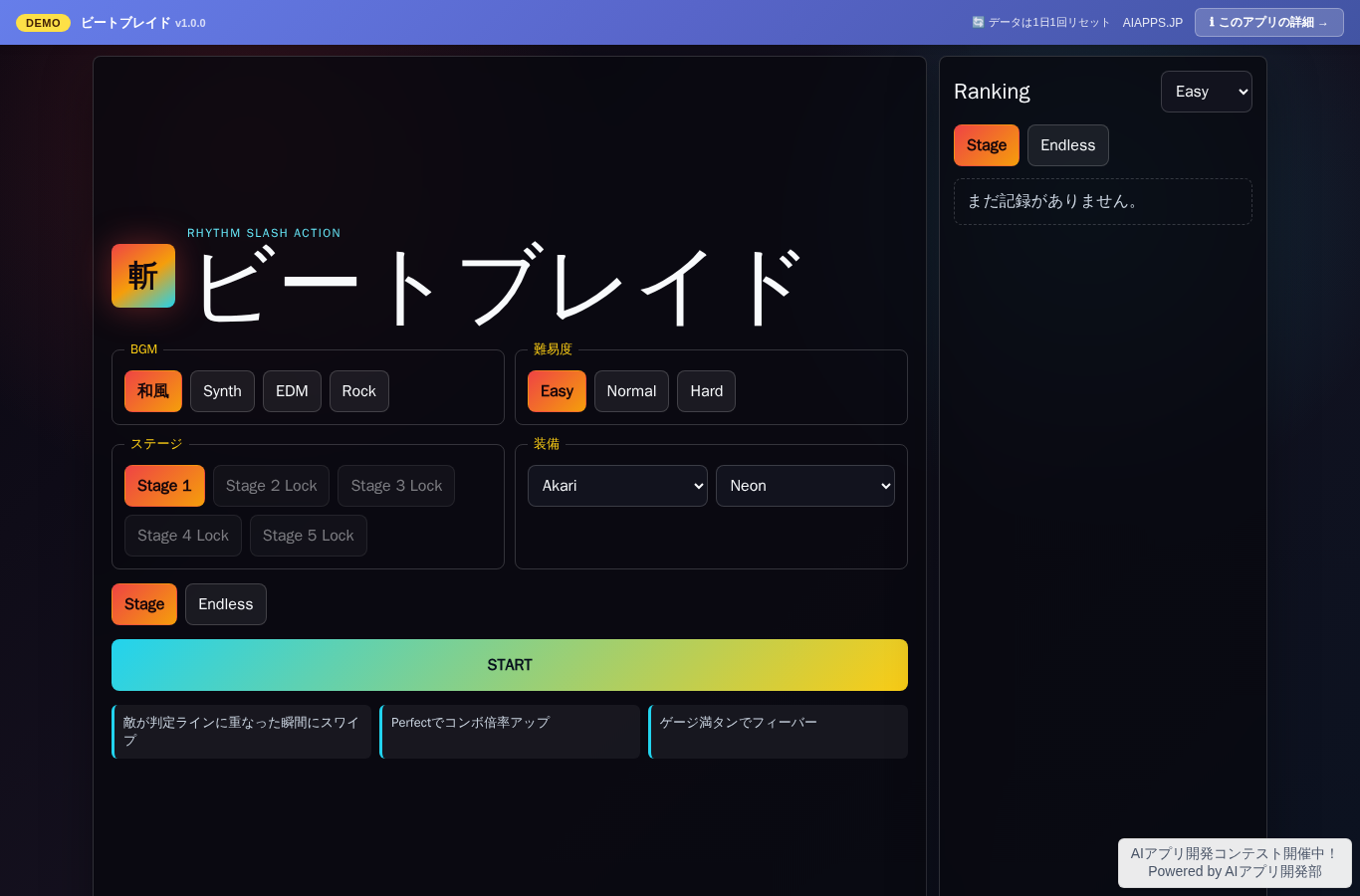Select the 和風 BGM option
Screen dimensions: 1360x896
(x=153, y=391)
